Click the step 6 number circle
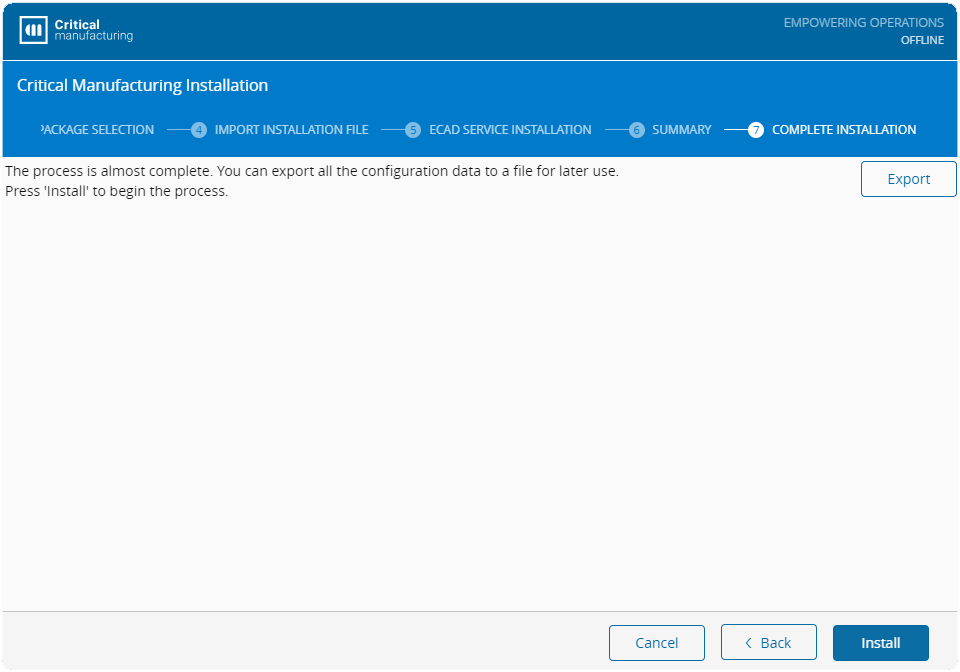The width and height of the screenshot is (960, 672). (x=637, y=130)
